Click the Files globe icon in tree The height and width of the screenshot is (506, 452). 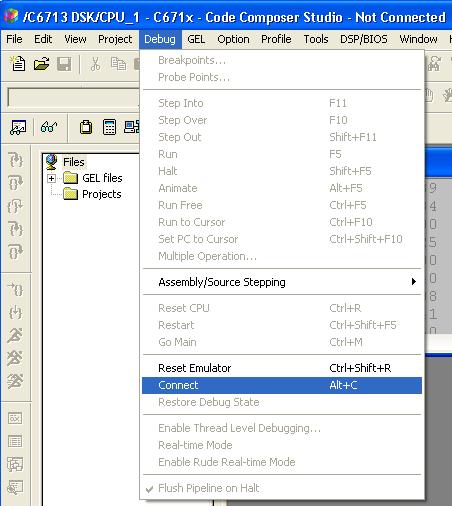(x=51, y=162)
